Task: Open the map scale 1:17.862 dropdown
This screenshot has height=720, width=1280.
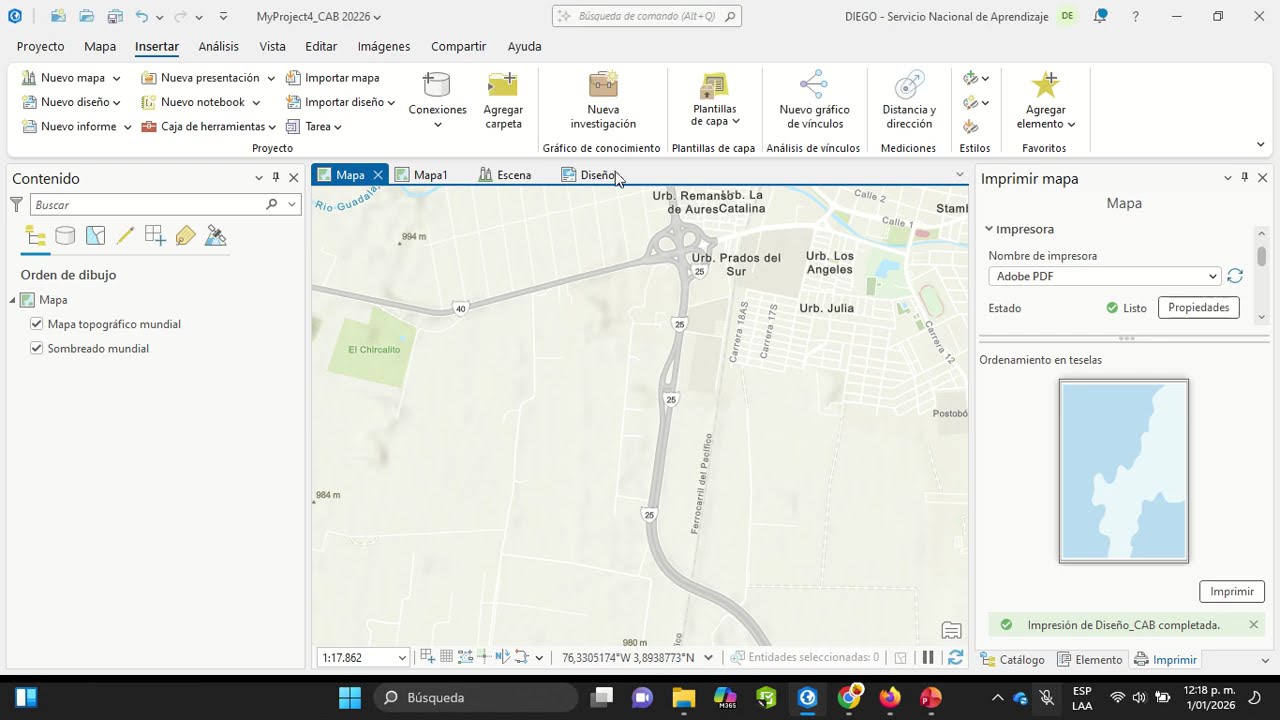Action: pyautogui.click(x=402, y=658)
